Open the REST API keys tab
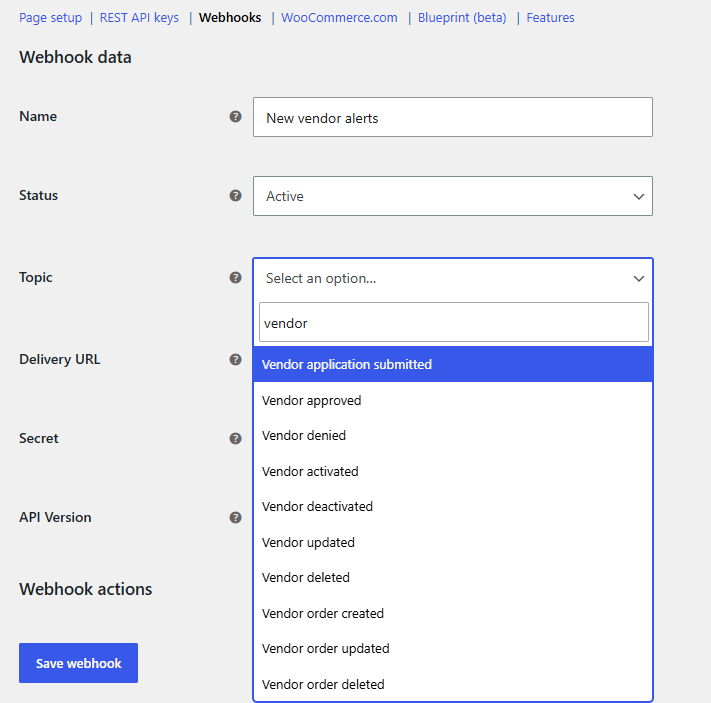This screenshot has width=711, height=703. click(139, 18)
